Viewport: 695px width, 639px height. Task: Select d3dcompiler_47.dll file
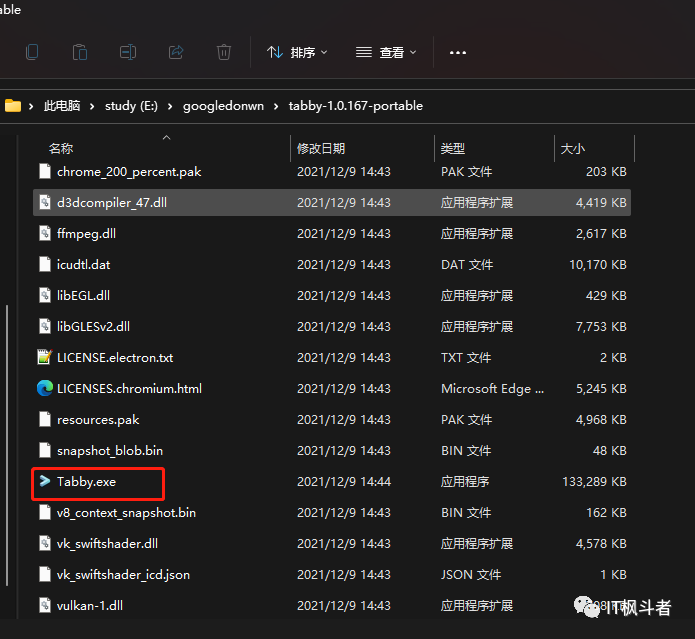coord(332,203)
